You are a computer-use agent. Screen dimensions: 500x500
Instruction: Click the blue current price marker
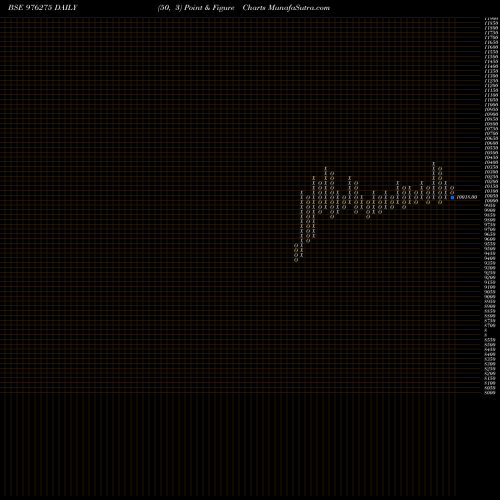coord(452,197)
